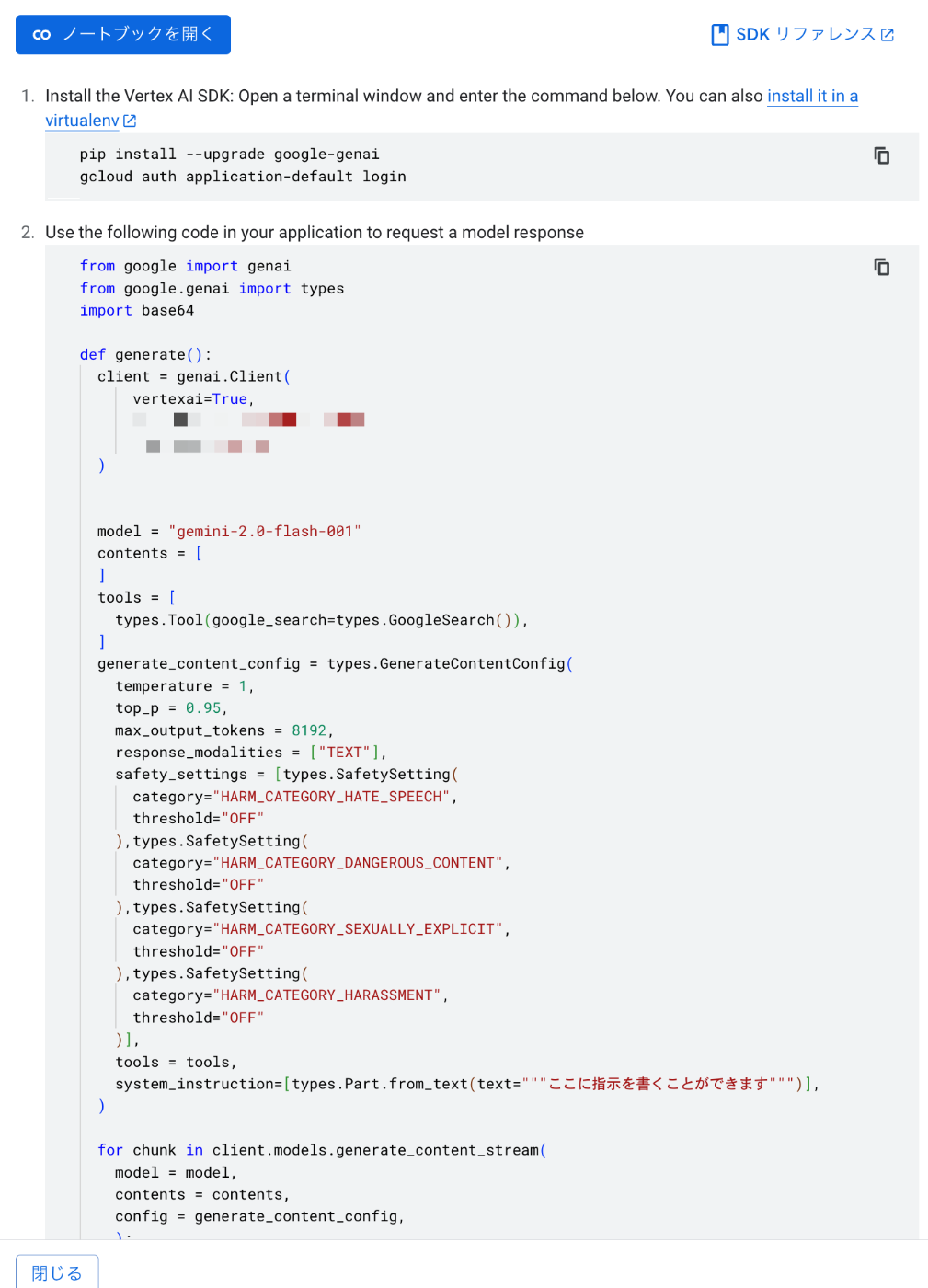Viewport: 928px width, 1288px height.
Task: Click the 'safety_settings = [types.SafetySetting(' line
Action: (x=287, y=775)
